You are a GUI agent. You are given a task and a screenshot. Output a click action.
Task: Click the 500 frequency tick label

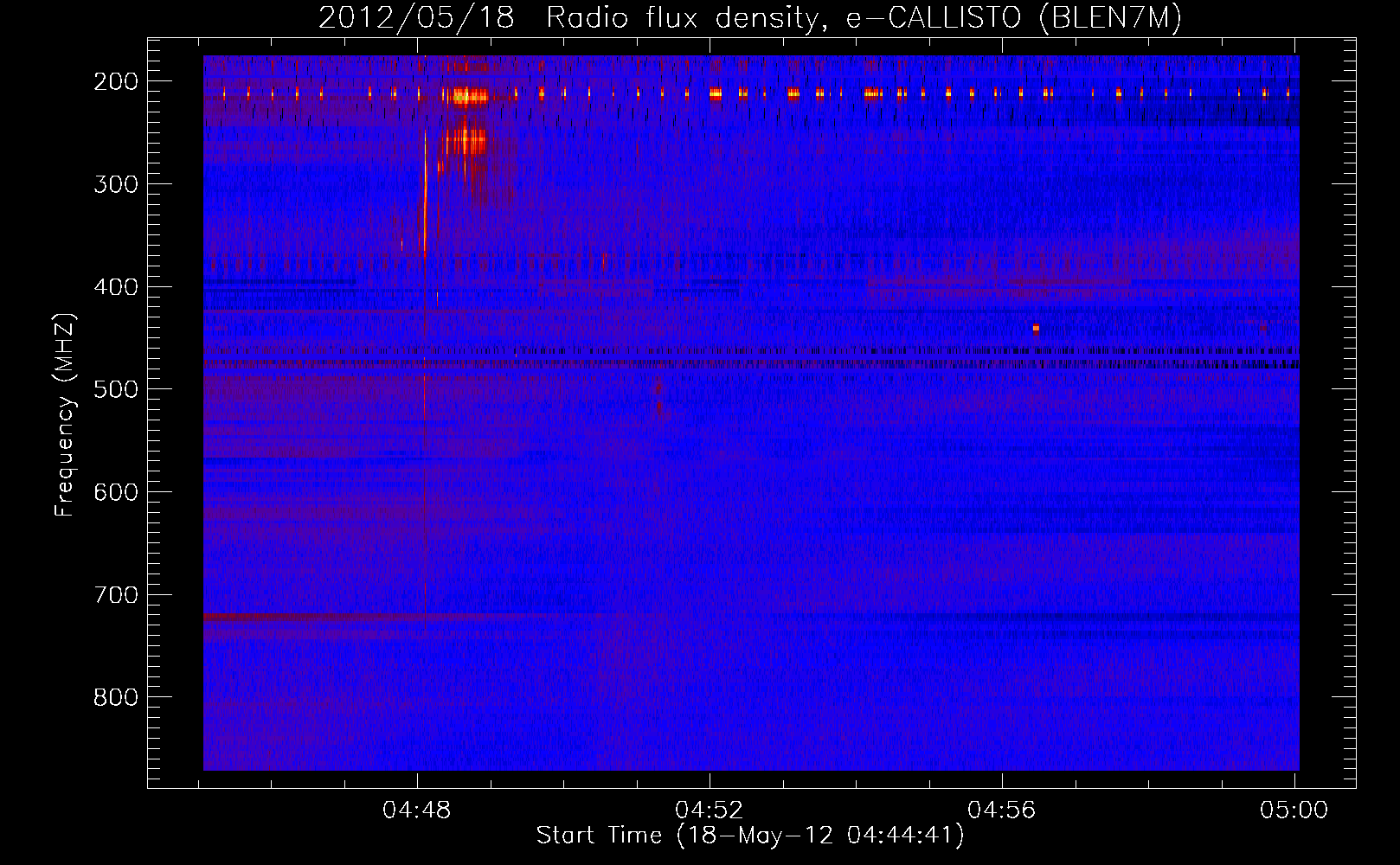(116, 389)
